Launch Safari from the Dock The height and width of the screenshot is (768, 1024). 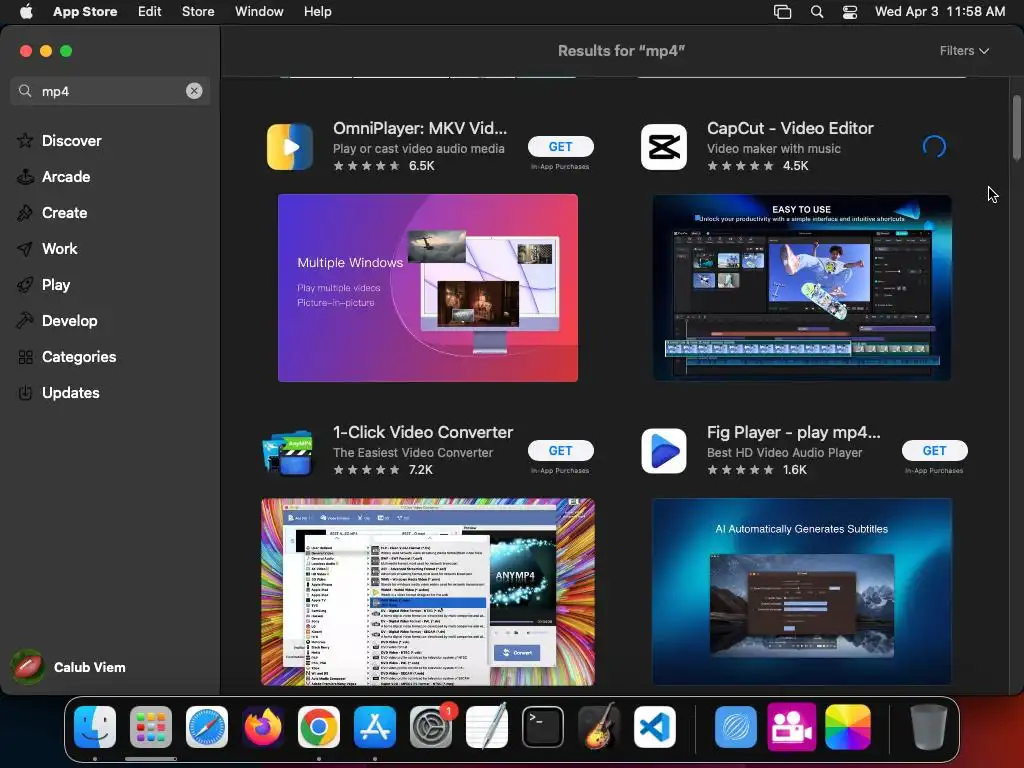[207, 727]
